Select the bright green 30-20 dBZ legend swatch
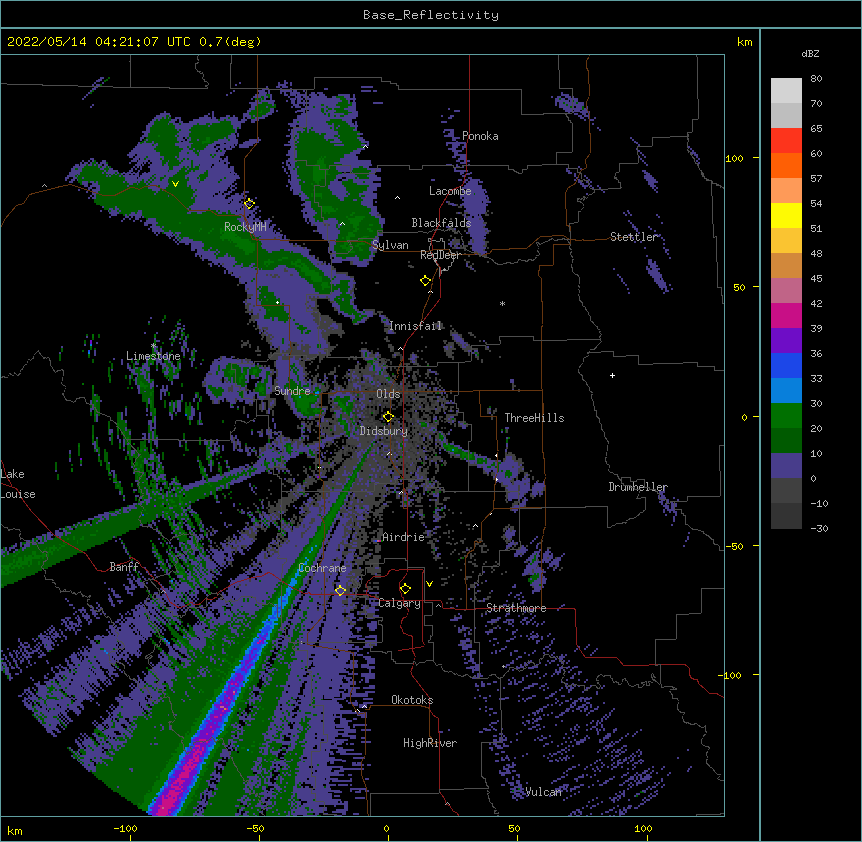Image resolution: width=862 pixels, height=842 pixels. click(786, 416)
